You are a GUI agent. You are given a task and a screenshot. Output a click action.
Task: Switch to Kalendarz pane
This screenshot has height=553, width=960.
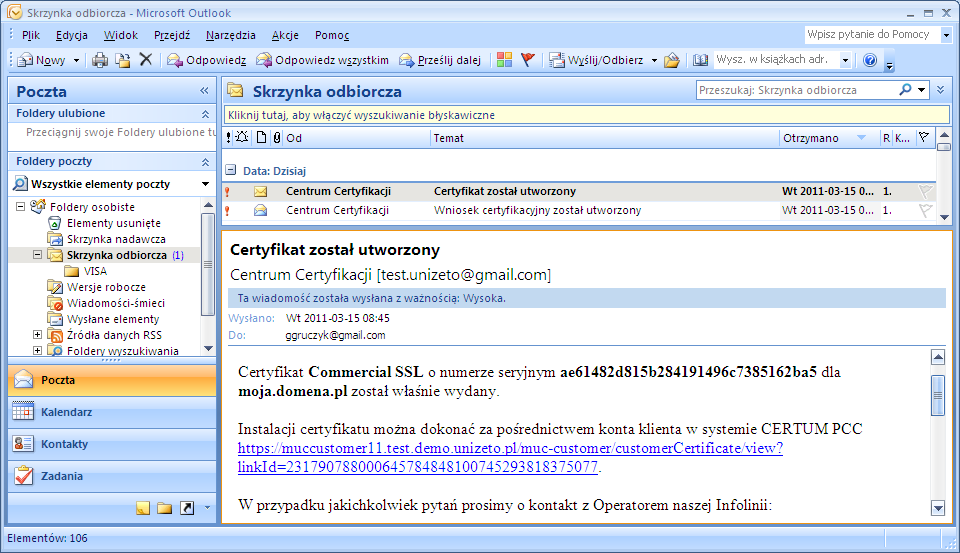coord(112,412)
